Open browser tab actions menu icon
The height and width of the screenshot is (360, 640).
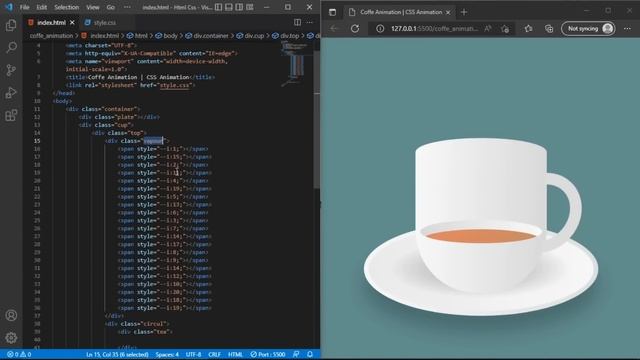point(333,12)
